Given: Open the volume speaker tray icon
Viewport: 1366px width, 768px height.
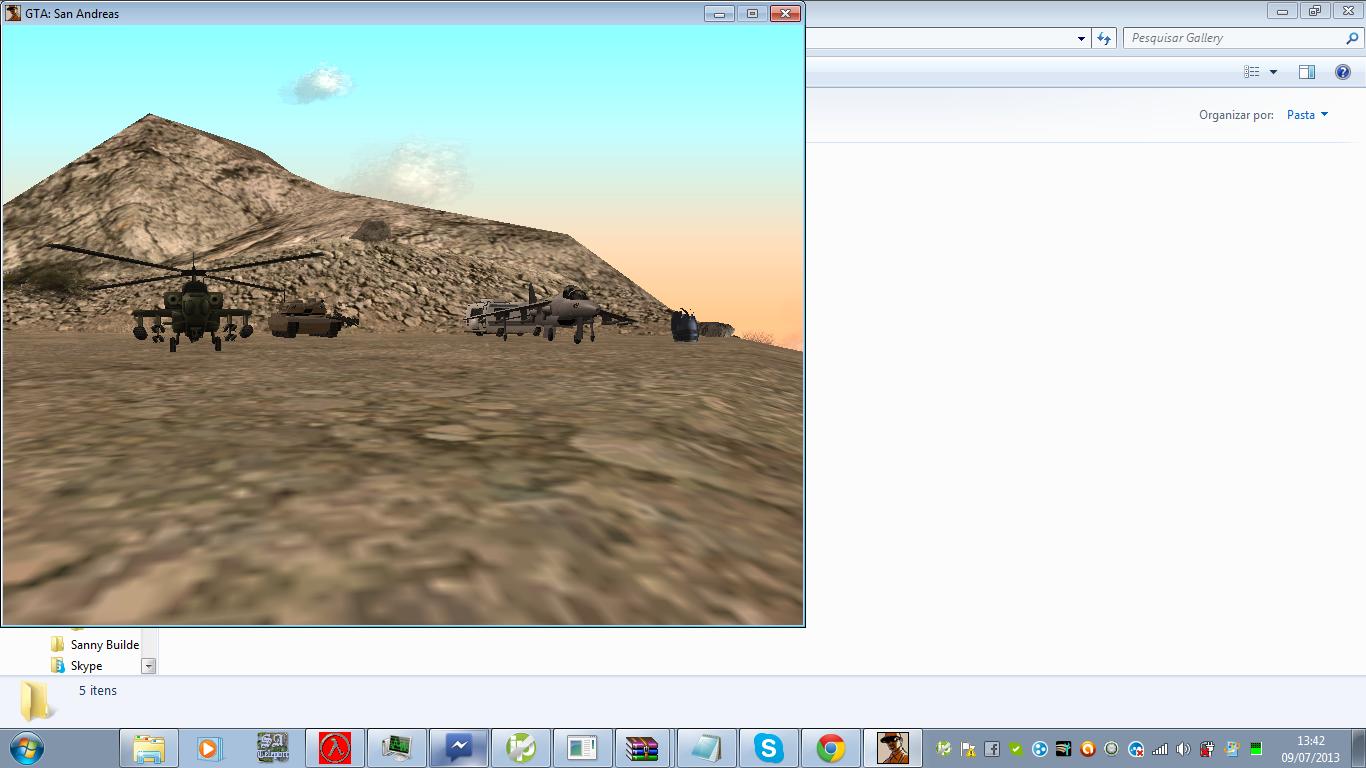Looking at the screenshot, I should click(x=1184, y=749).
